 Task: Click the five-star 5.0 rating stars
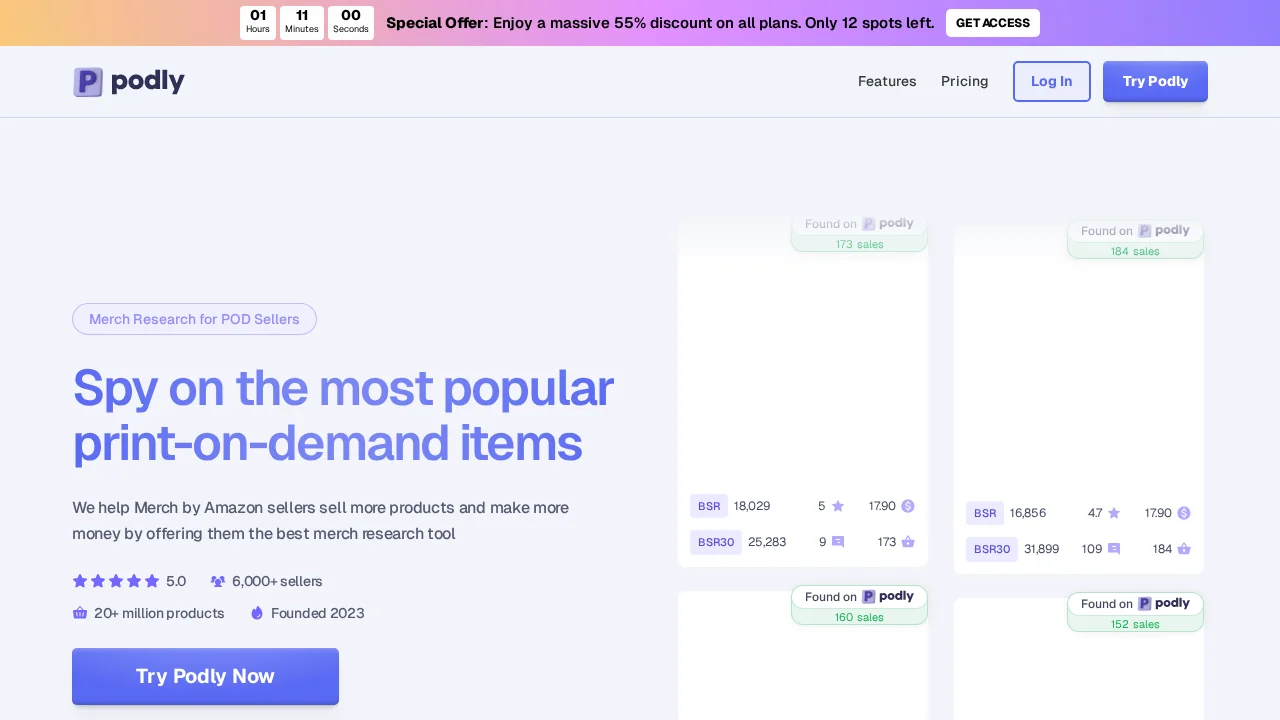pos(115,581)
